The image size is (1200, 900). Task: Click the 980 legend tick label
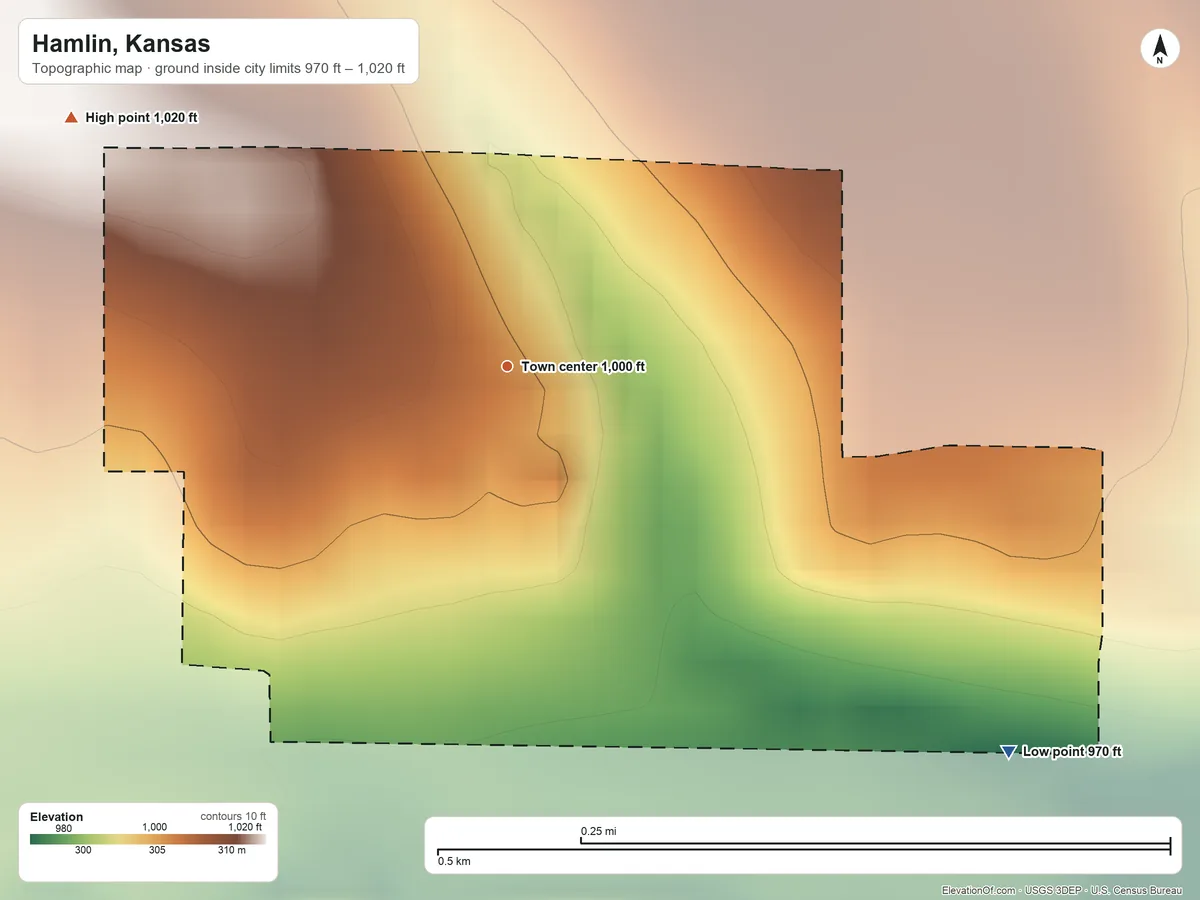click(x=64, y=828)
